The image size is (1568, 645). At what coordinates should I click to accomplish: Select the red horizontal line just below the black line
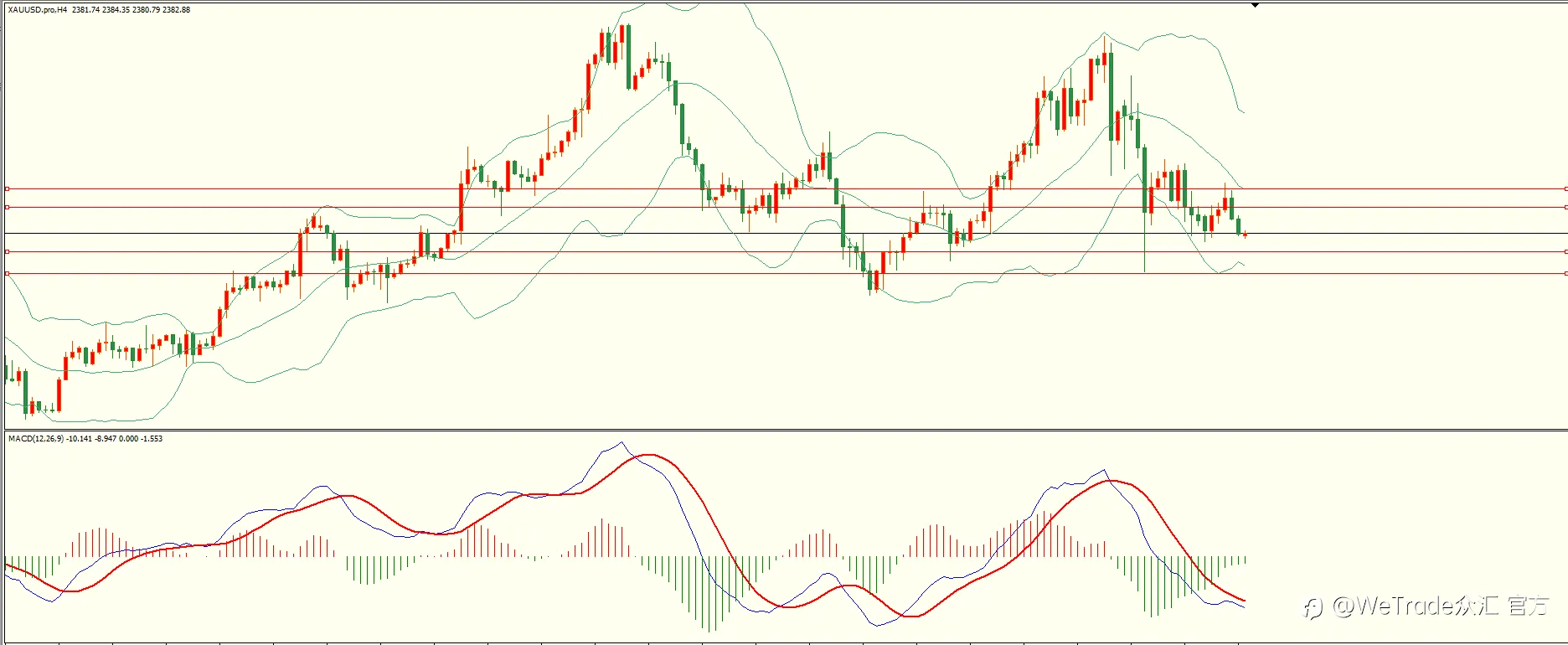click(786, 251)
